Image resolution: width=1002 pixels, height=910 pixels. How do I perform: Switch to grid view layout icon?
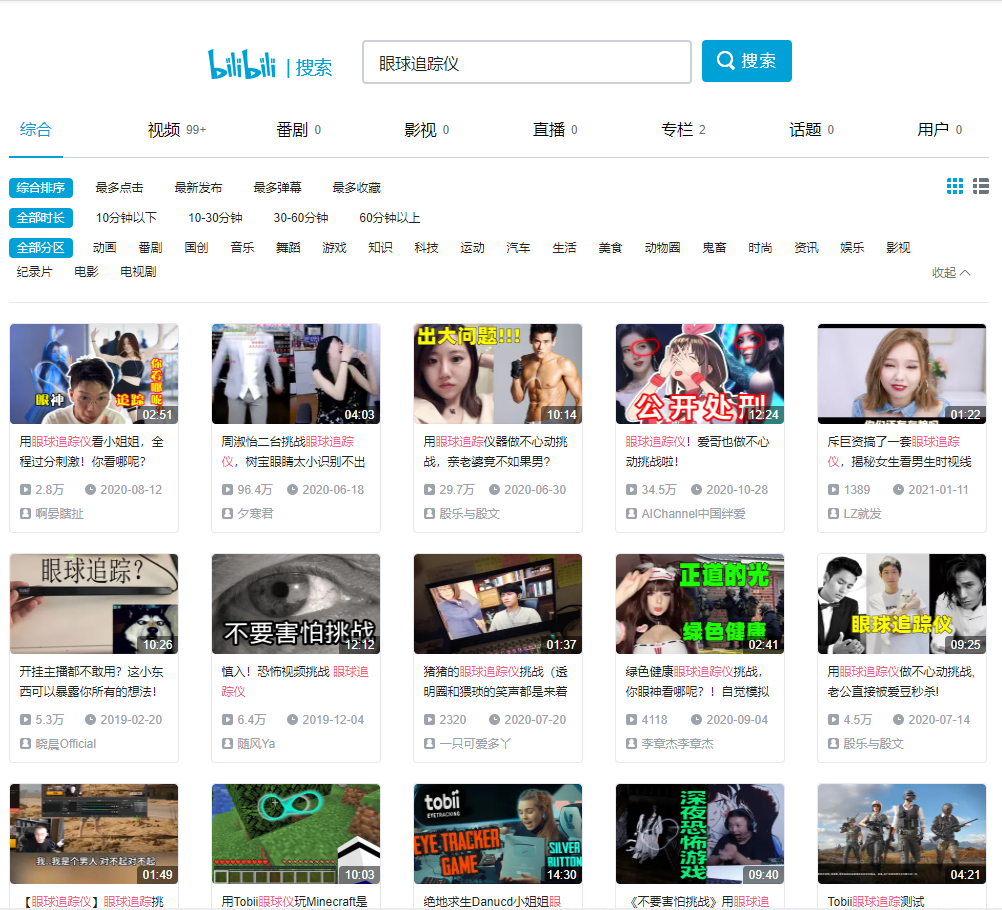pos(955,186)
